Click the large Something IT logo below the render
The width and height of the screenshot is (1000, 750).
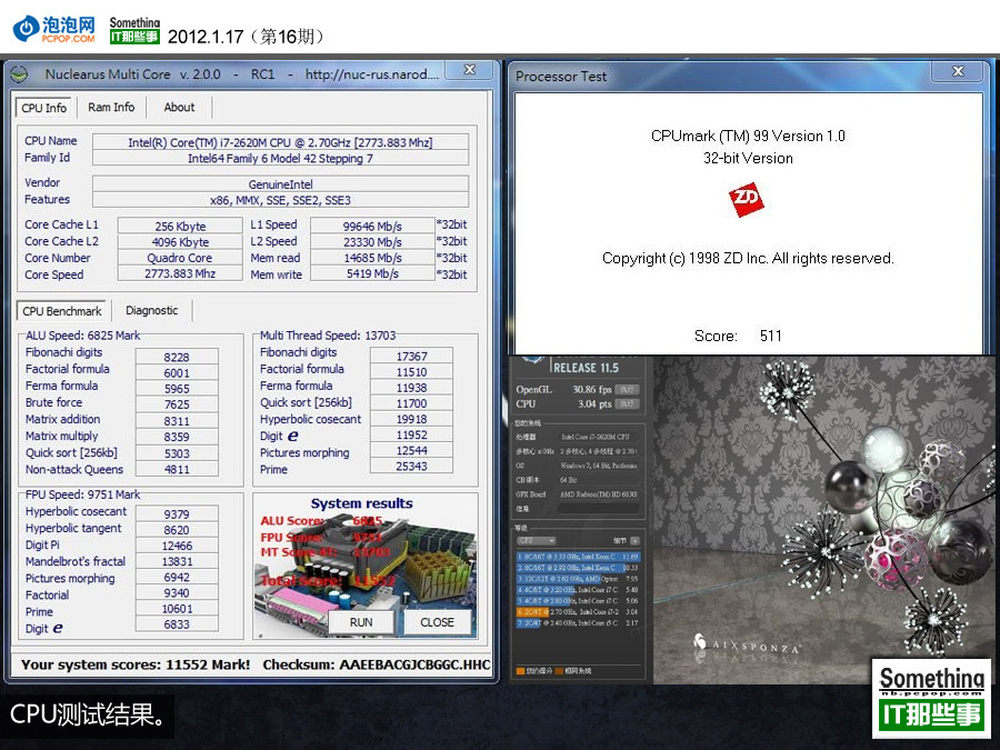pyautogui.click(x=932, y=698)
